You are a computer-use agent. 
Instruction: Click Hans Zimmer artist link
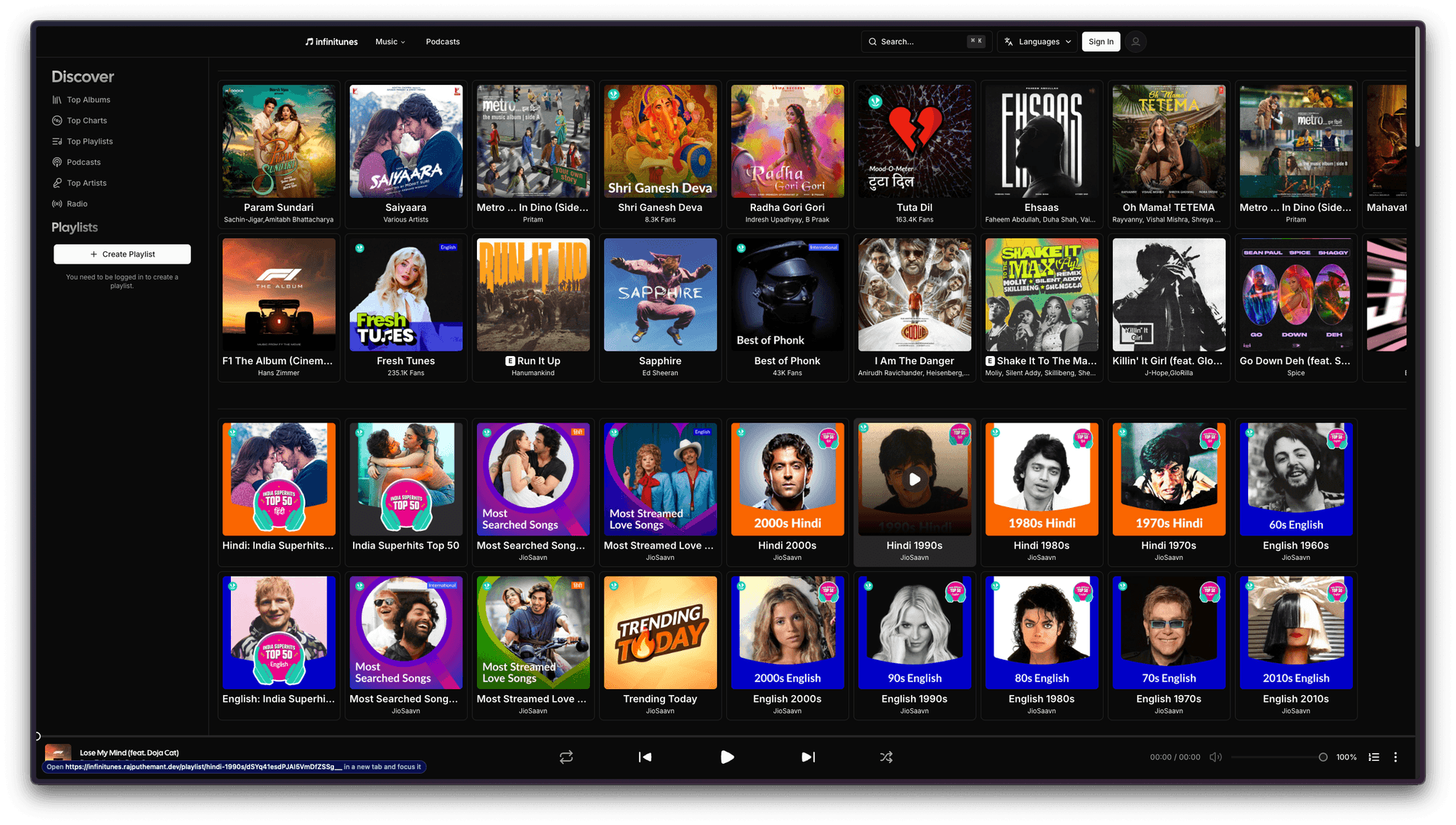[279, 374]
